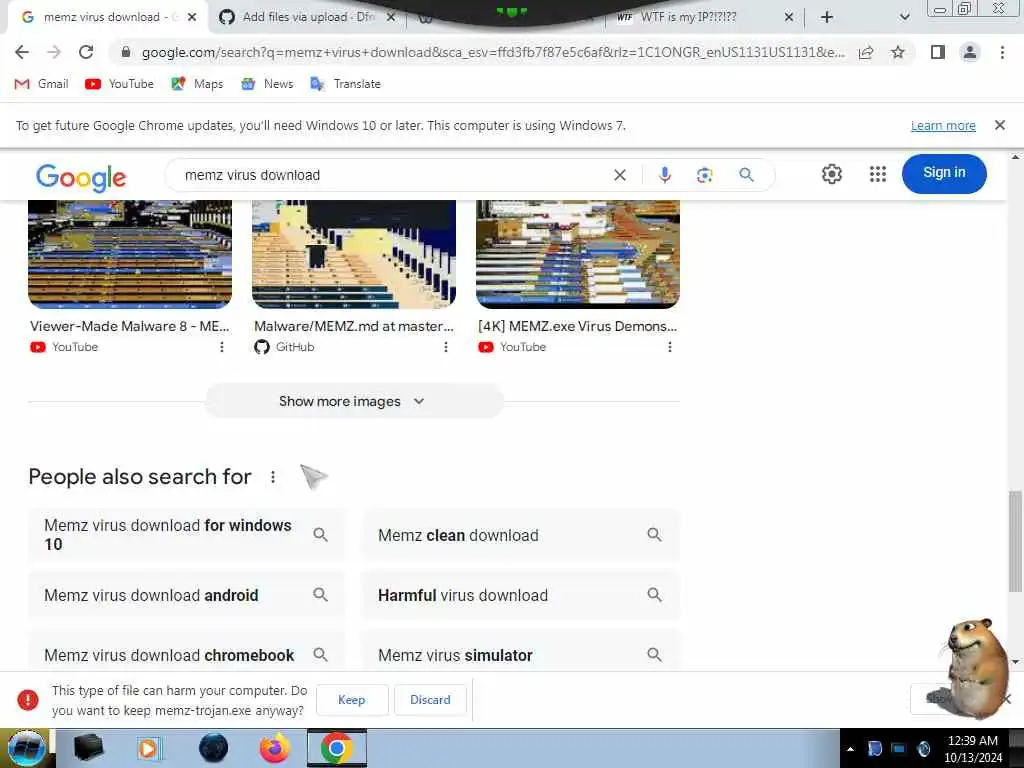Open the Gmail bookmark

point(41,84)
